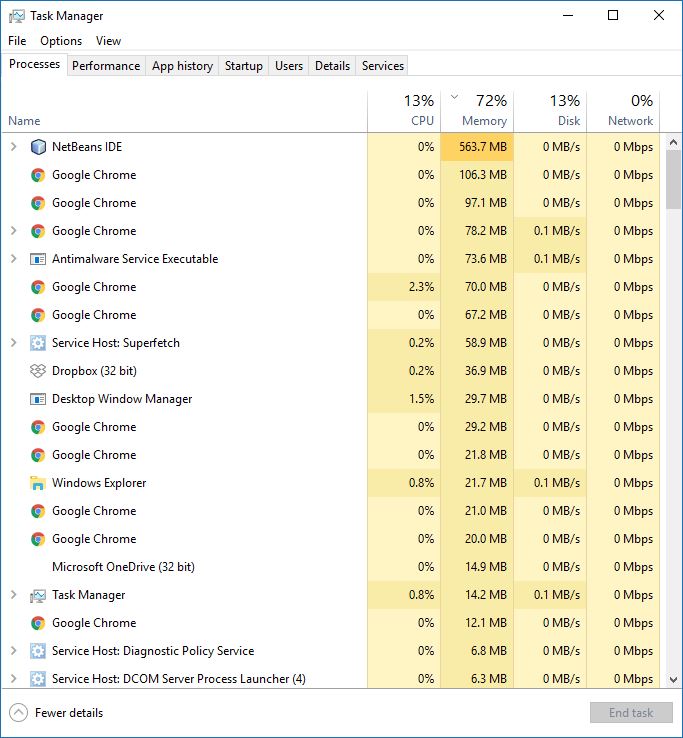Expand Service Host: Diagnostic Policy Service

14,651
